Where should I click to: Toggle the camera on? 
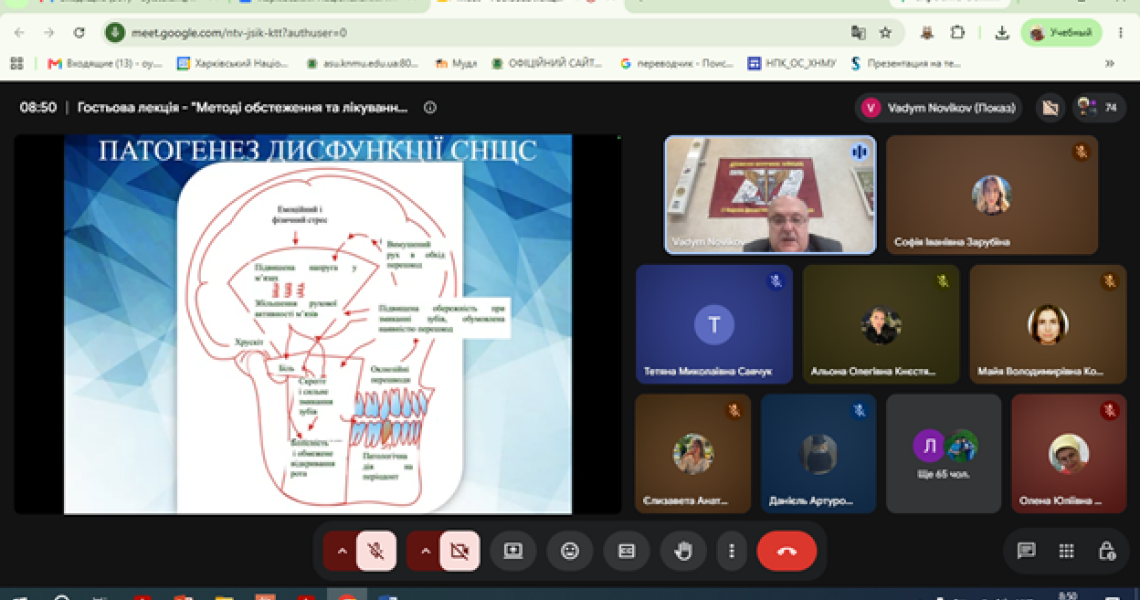click(x=459, y=551)
